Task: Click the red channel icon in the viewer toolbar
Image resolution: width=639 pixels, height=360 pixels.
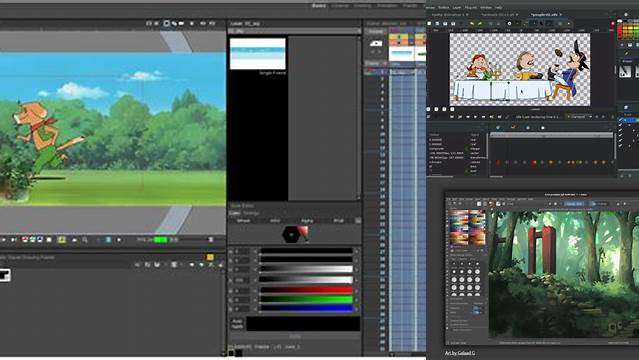Action: tap(25, 240)
